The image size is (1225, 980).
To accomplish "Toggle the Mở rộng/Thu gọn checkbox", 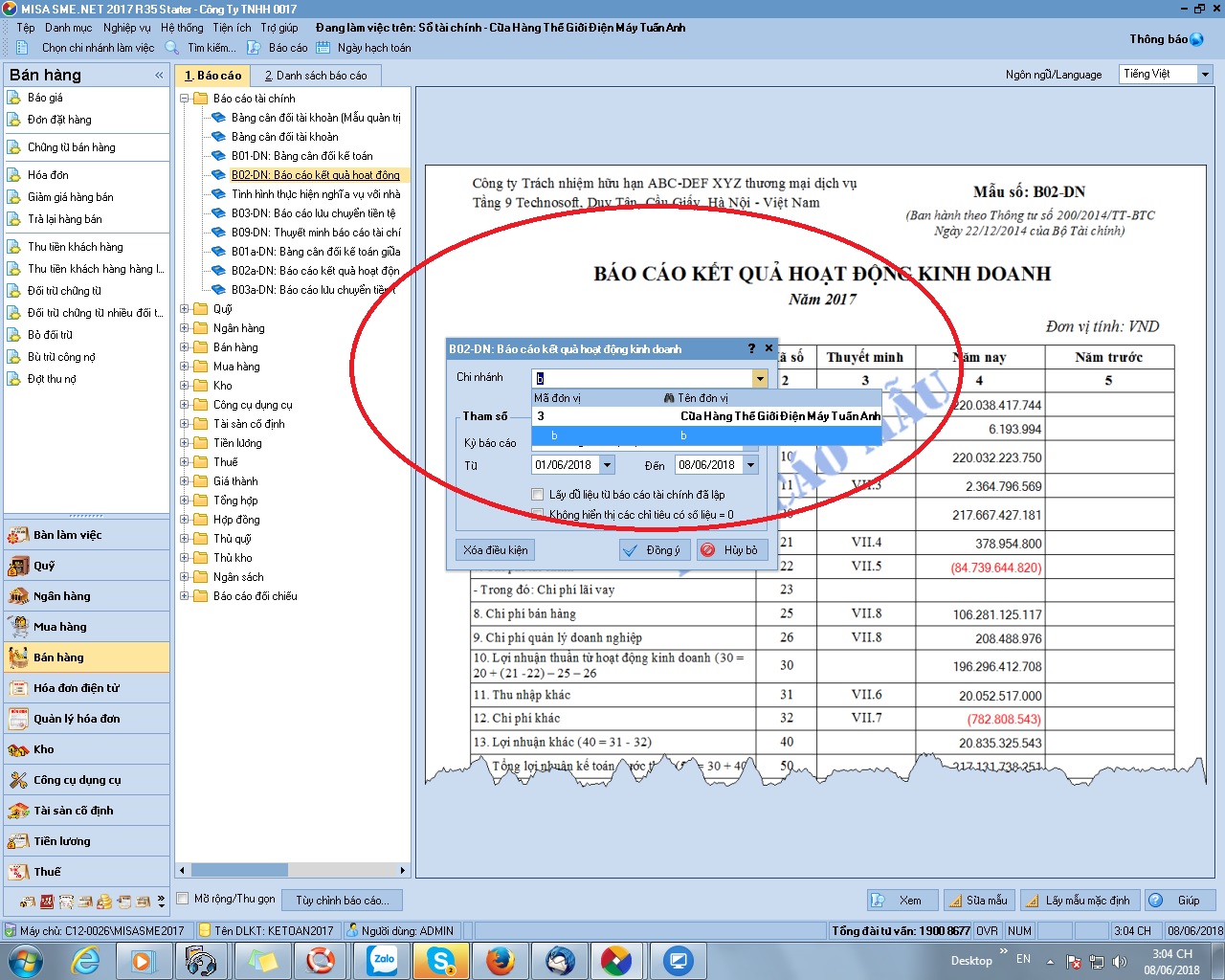I will [x=183, y=899].
